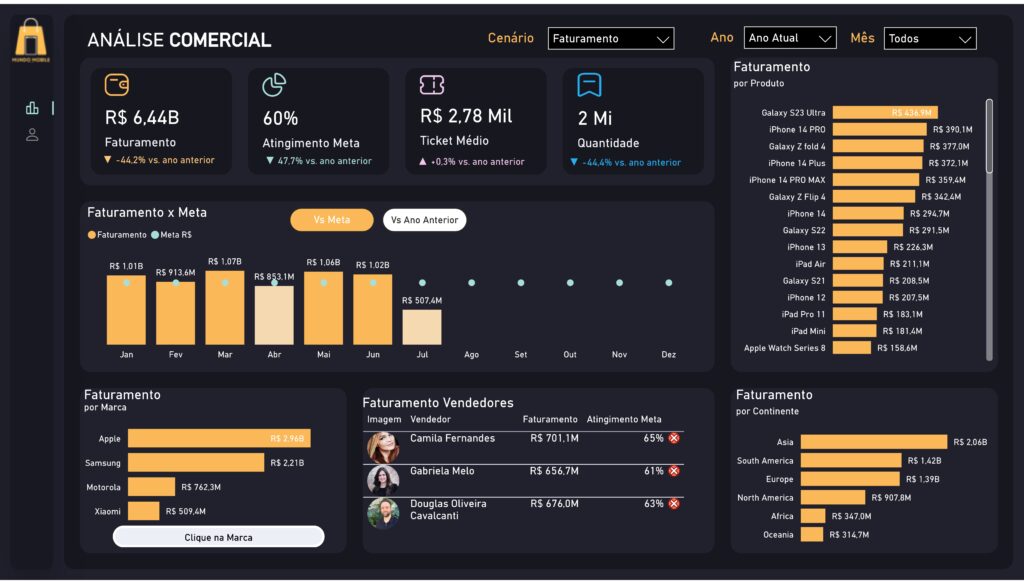The height and width of the screenshot is (584, 1024).
Task: Sort by the Atingimento Meta column header
Action: click(624, 419)
